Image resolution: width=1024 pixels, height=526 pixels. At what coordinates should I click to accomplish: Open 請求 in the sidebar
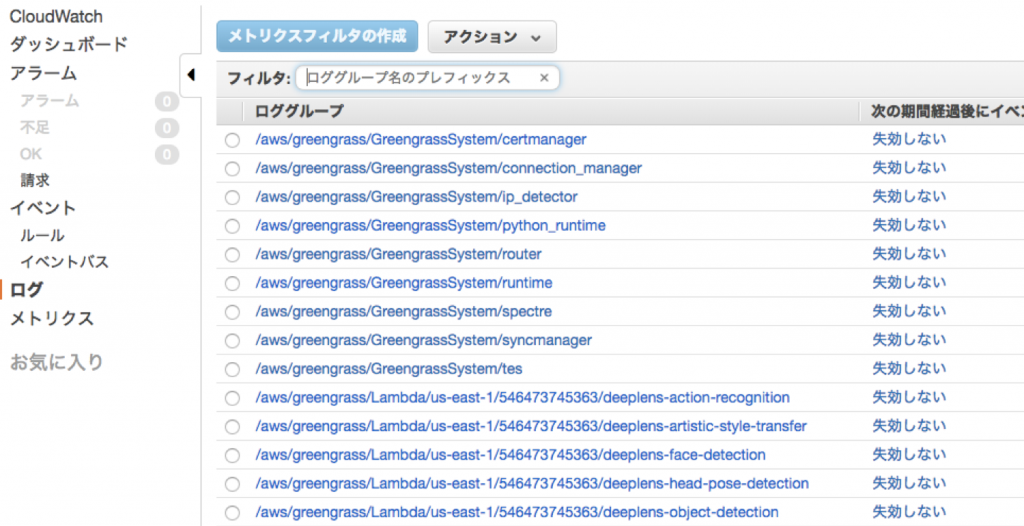pos(35,180)
